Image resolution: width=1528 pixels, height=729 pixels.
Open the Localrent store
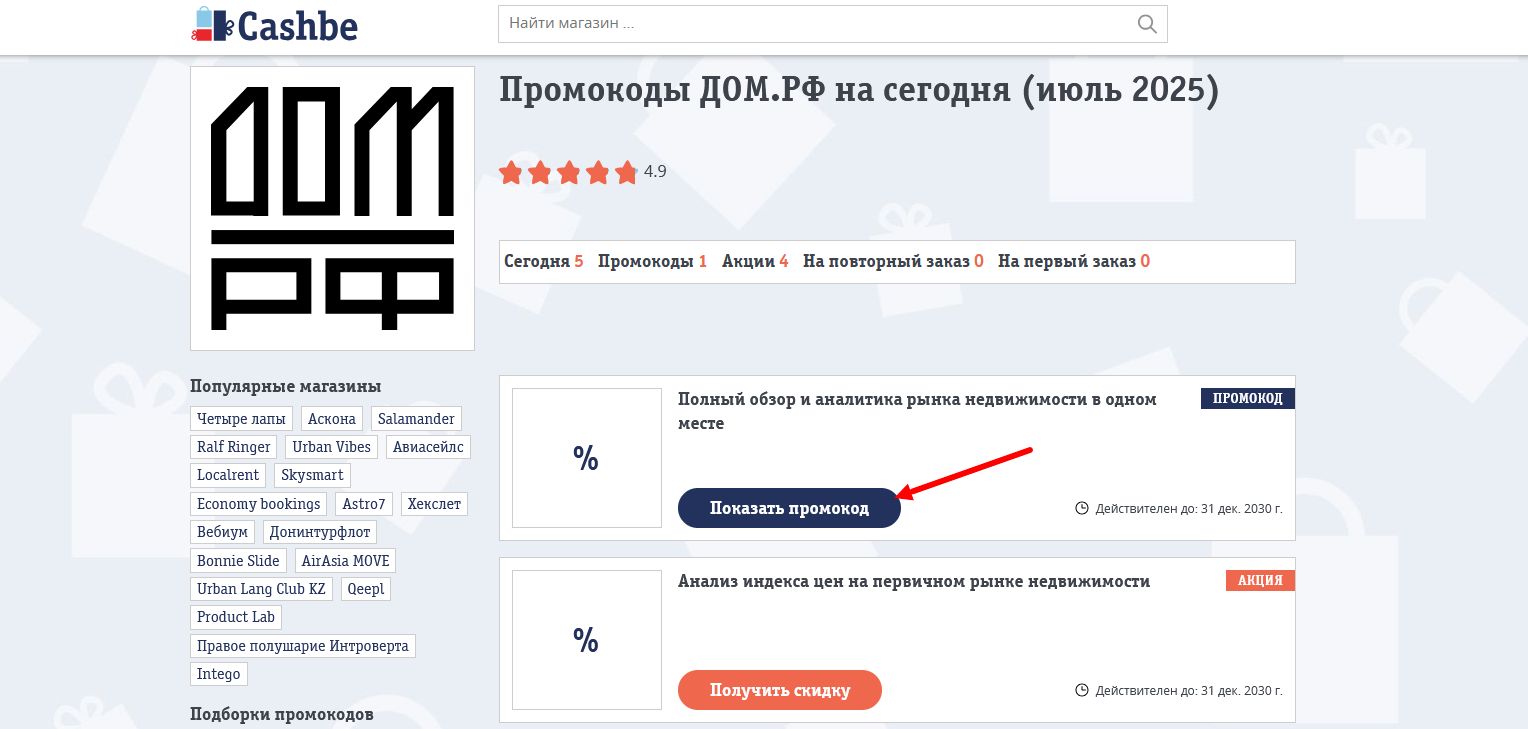click(x=228, y=475)
